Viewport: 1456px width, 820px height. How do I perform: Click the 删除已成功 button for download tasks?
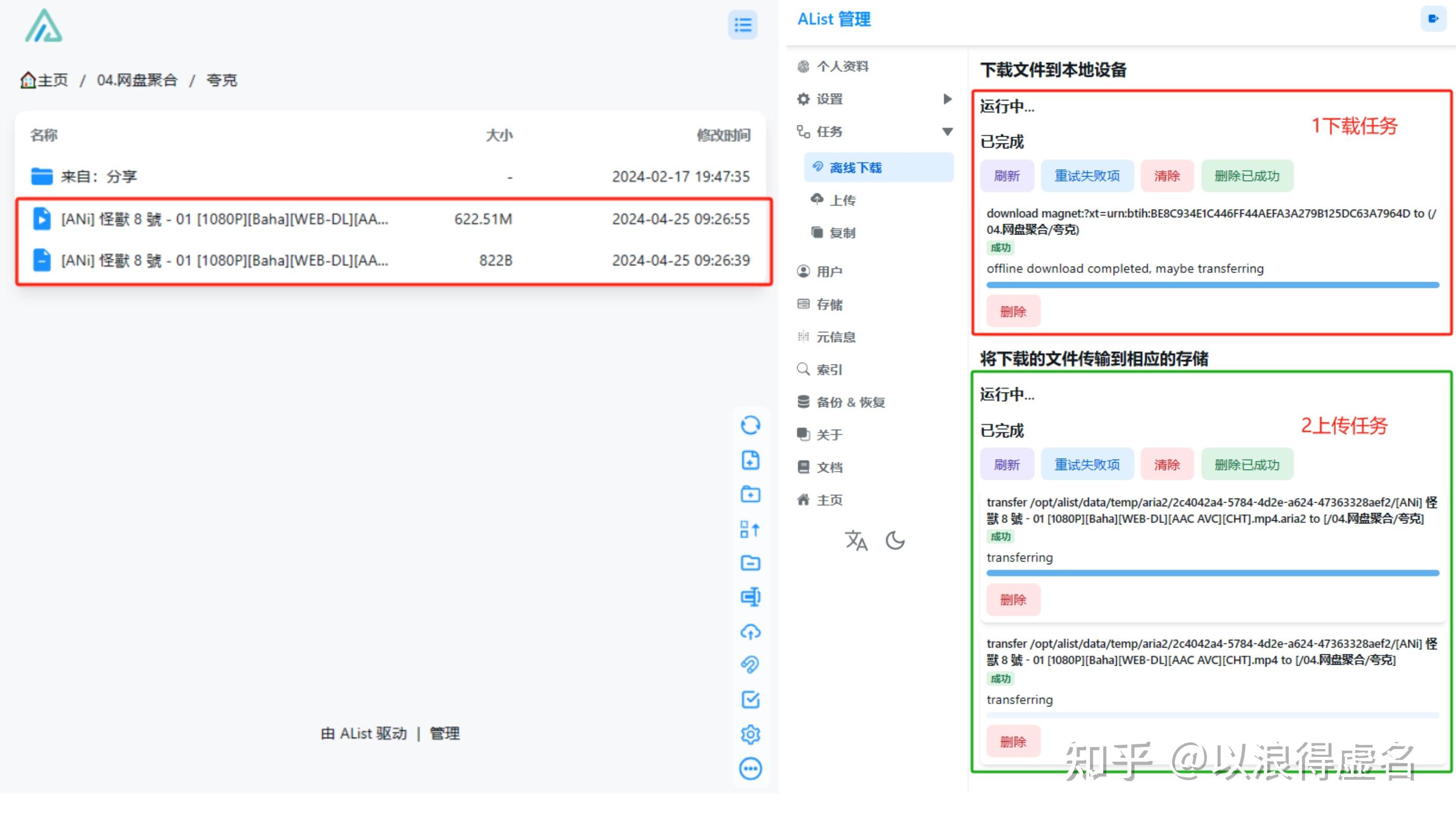click(1247, 175)
